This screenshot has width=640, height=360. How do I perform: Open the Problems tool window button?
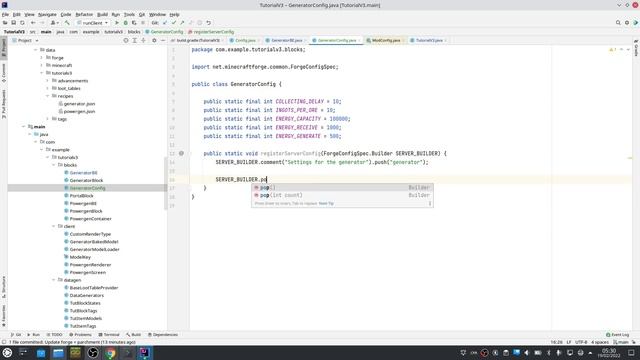click(80, 335)
